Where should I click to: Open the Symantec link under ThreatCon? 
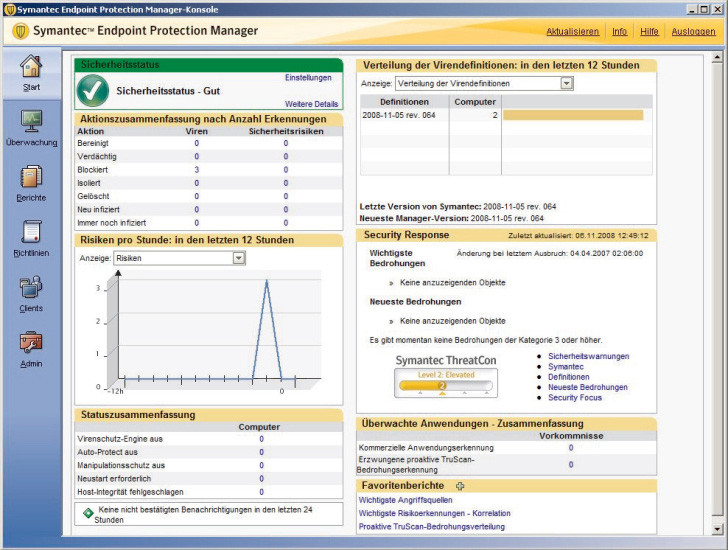(x=566, y=367)
